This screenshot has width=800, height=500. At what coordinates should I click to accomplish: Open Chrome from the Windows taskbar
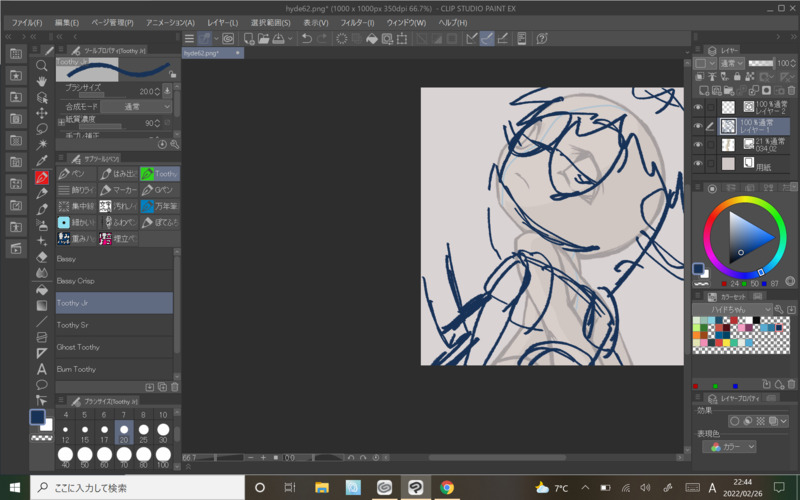(x=447, y=487)
